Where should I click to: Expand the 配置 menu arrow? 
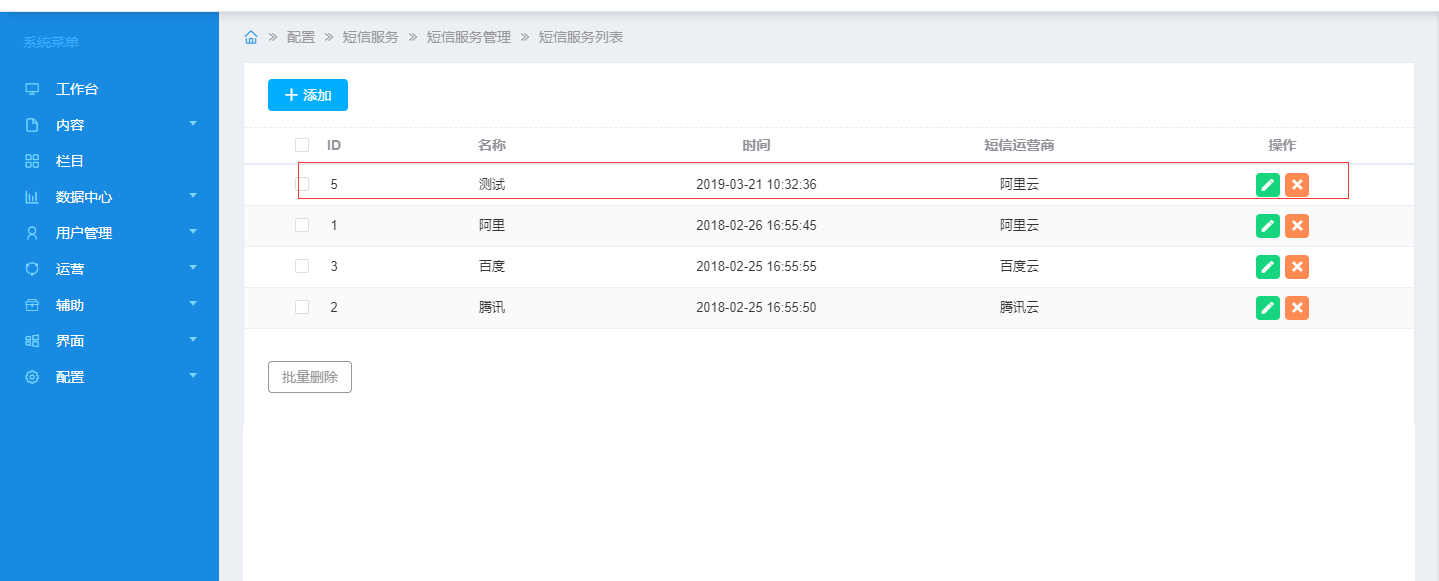pyautogui.click(x=193, y=375)
